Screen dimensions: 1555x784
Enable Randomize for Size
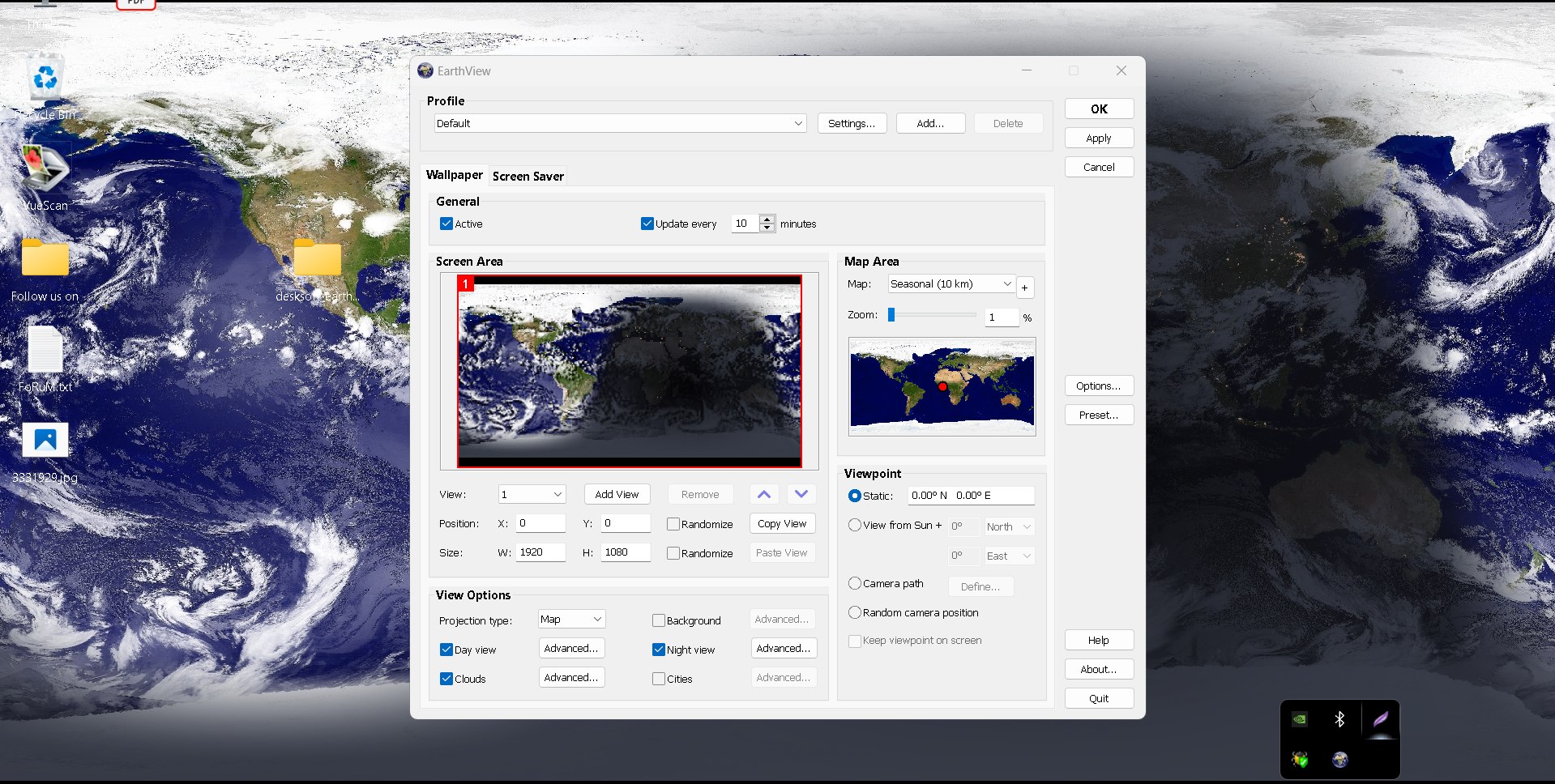[x=673, y=553]
